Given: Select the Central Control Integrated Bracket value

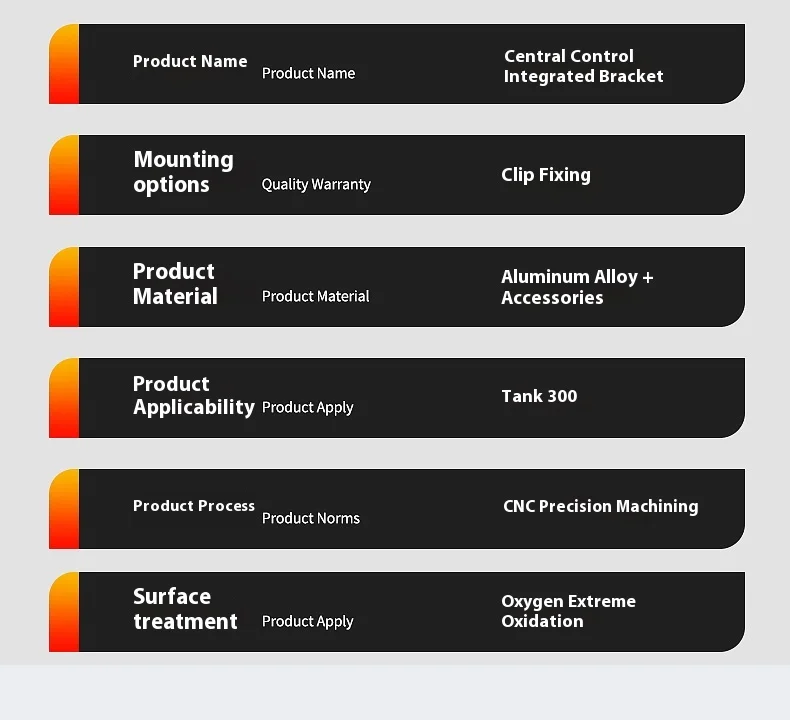Looking at the screenshot, I should coord(583,66).
